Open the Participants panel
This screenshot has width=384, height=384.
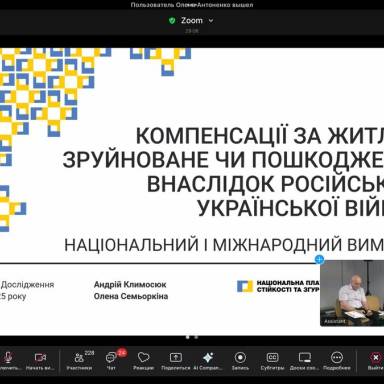coord(79,361)
